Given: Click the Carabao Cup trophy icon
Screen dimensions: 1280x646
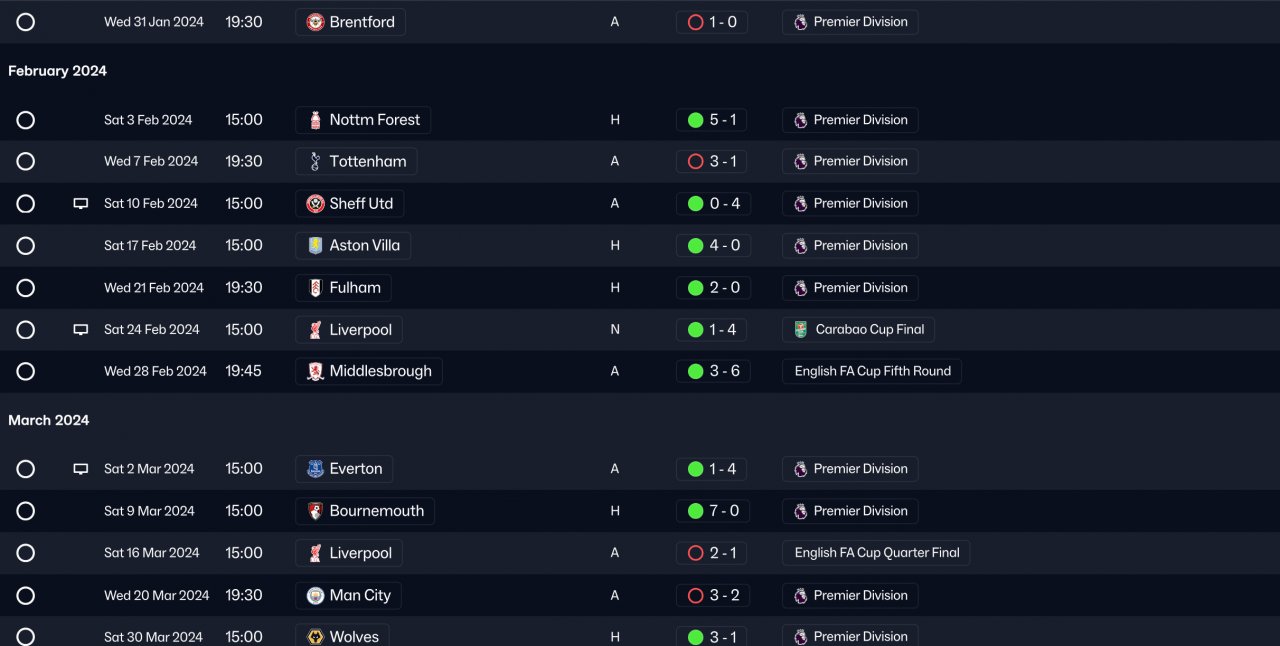Looking at the screenshot, I should point(801,329).
